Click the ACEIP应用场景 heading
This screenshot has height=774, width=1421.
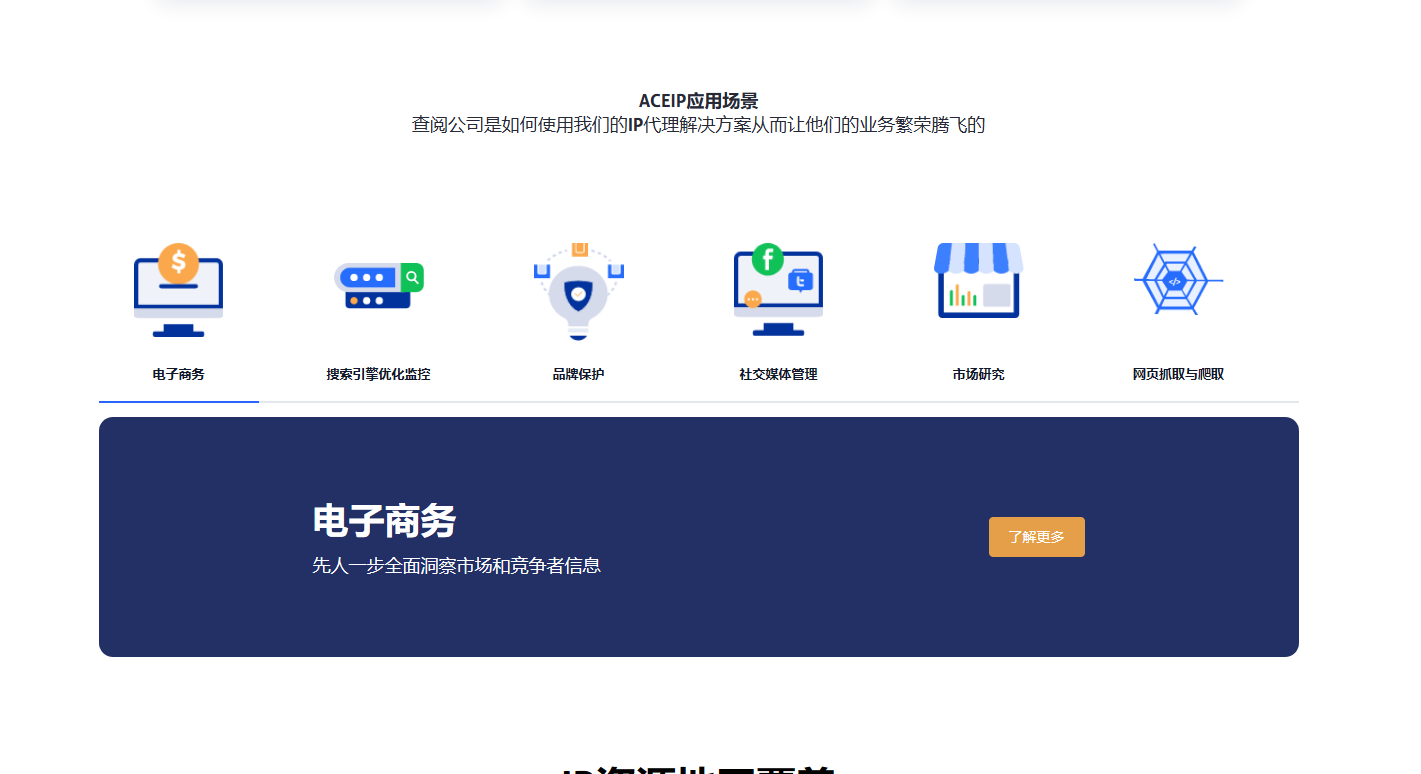click(698, 101)
